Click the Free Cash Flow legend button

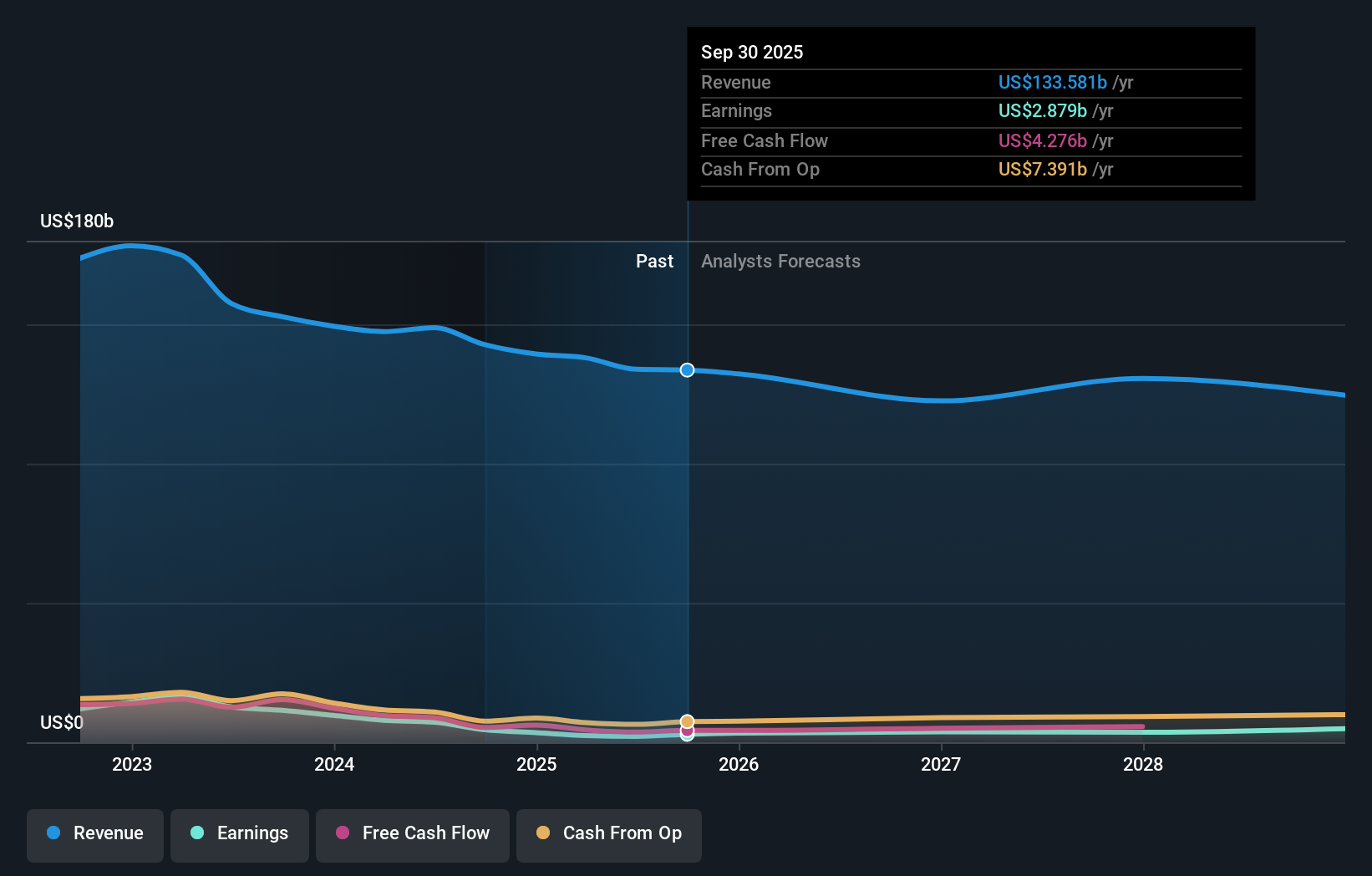point(412,833)
